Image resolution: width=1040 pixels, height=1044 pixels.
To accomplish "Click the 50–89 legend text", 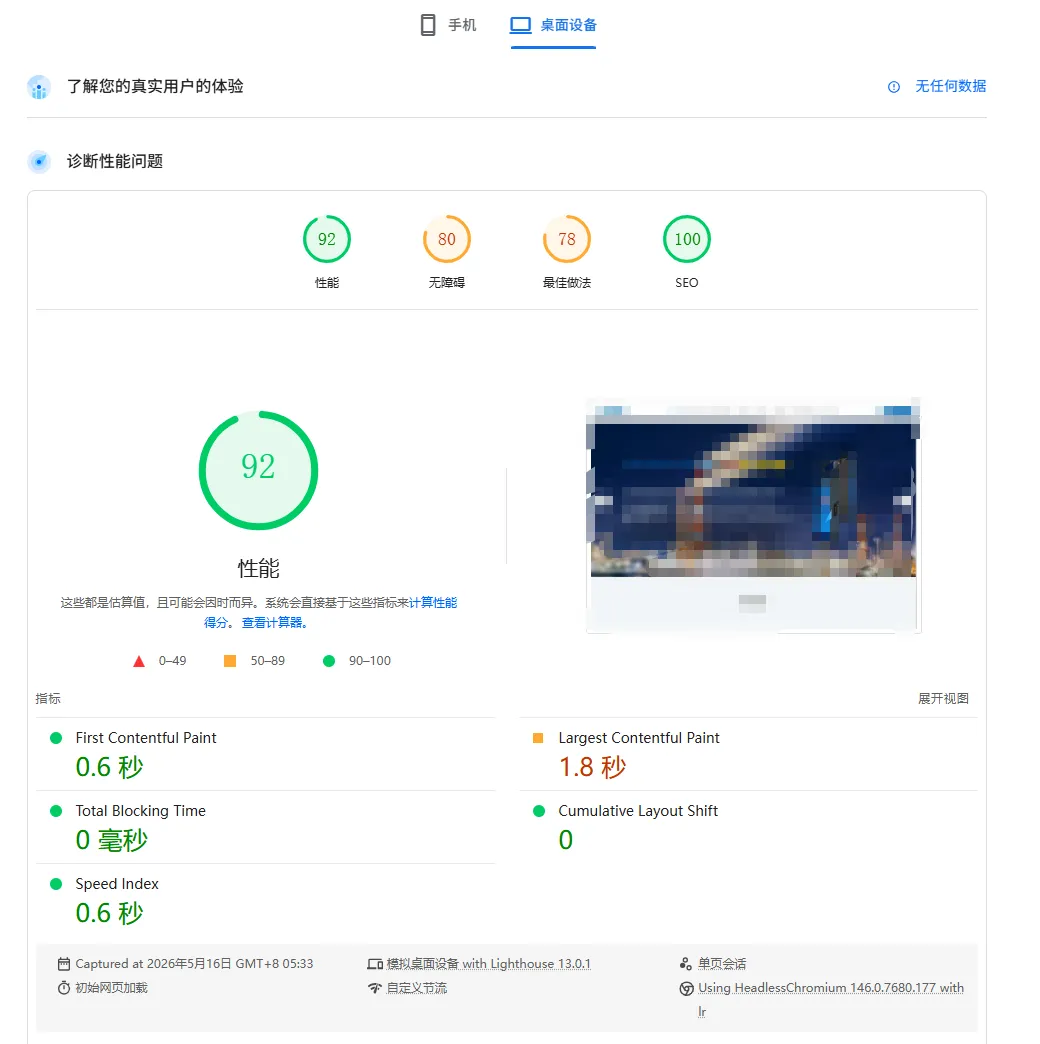I will pyautogui.click(x=268, y=661).
